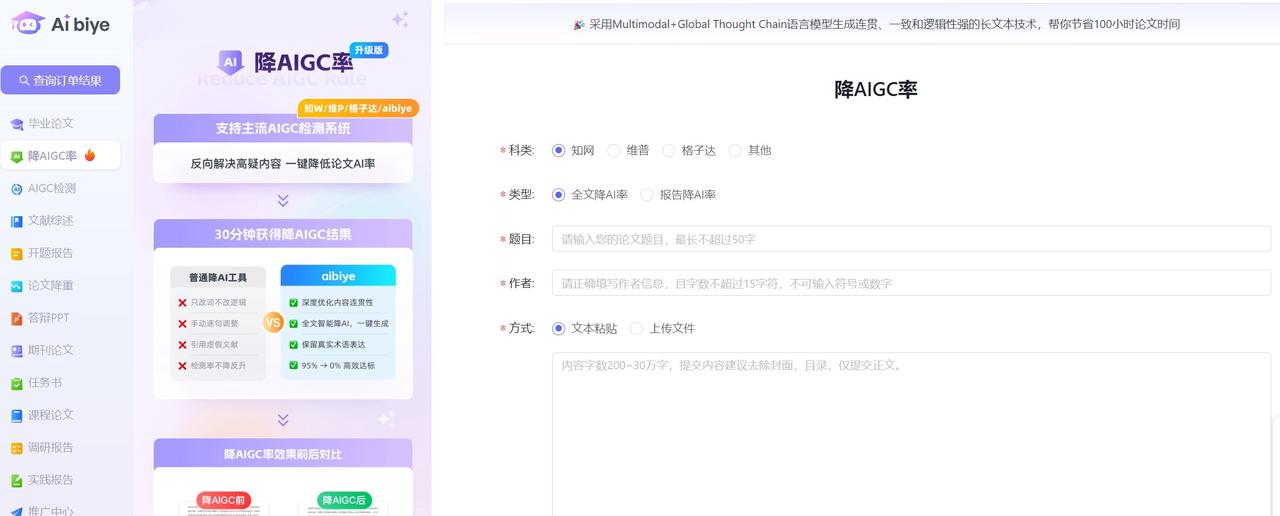The width and height of the screenshot is (1280, 516).
Task: Click the VS badge in comparison
Action: (x=273, y=322)
